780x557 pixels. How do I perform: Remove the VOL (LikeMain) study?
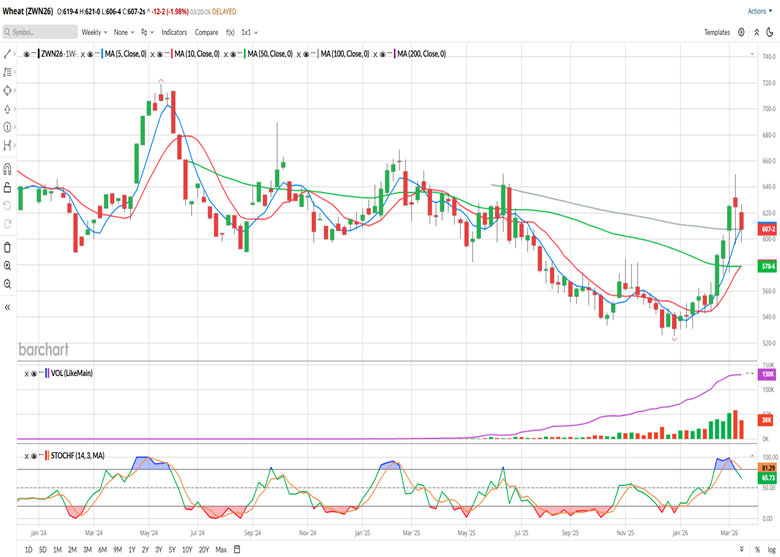coord(26,373)
